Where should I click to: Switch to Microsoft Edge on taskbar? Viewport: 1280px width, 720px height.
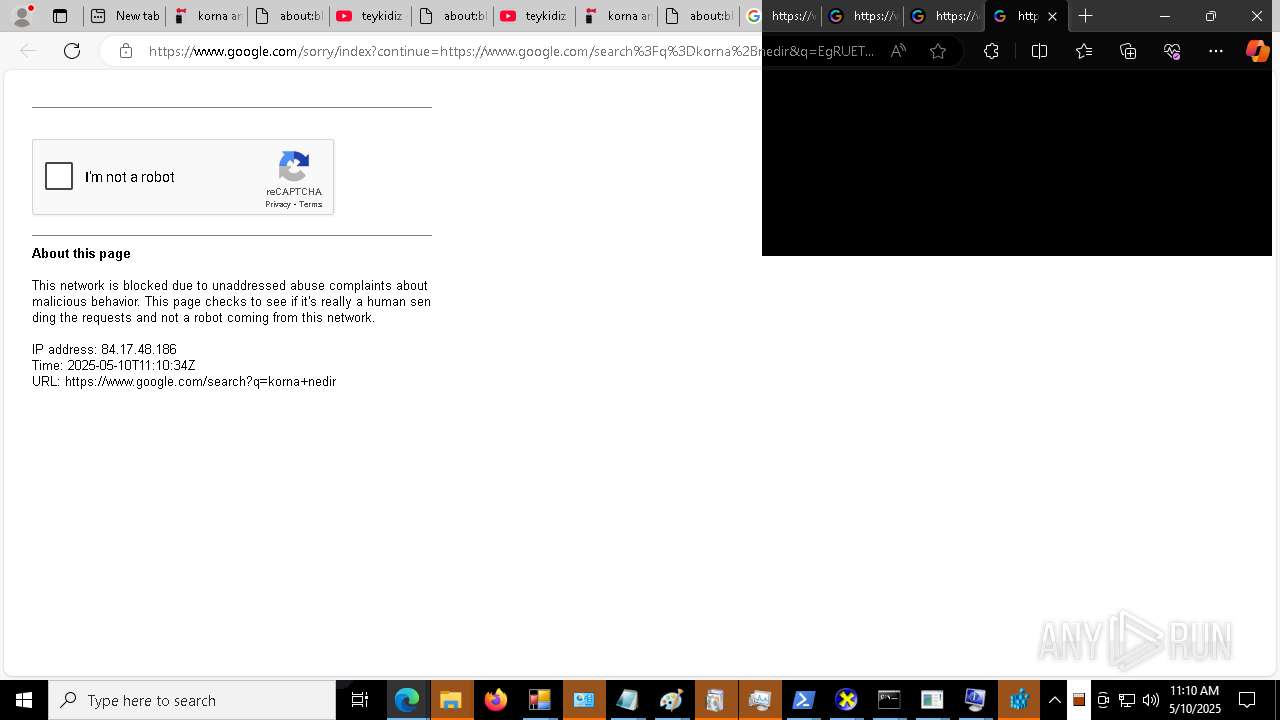407,700
